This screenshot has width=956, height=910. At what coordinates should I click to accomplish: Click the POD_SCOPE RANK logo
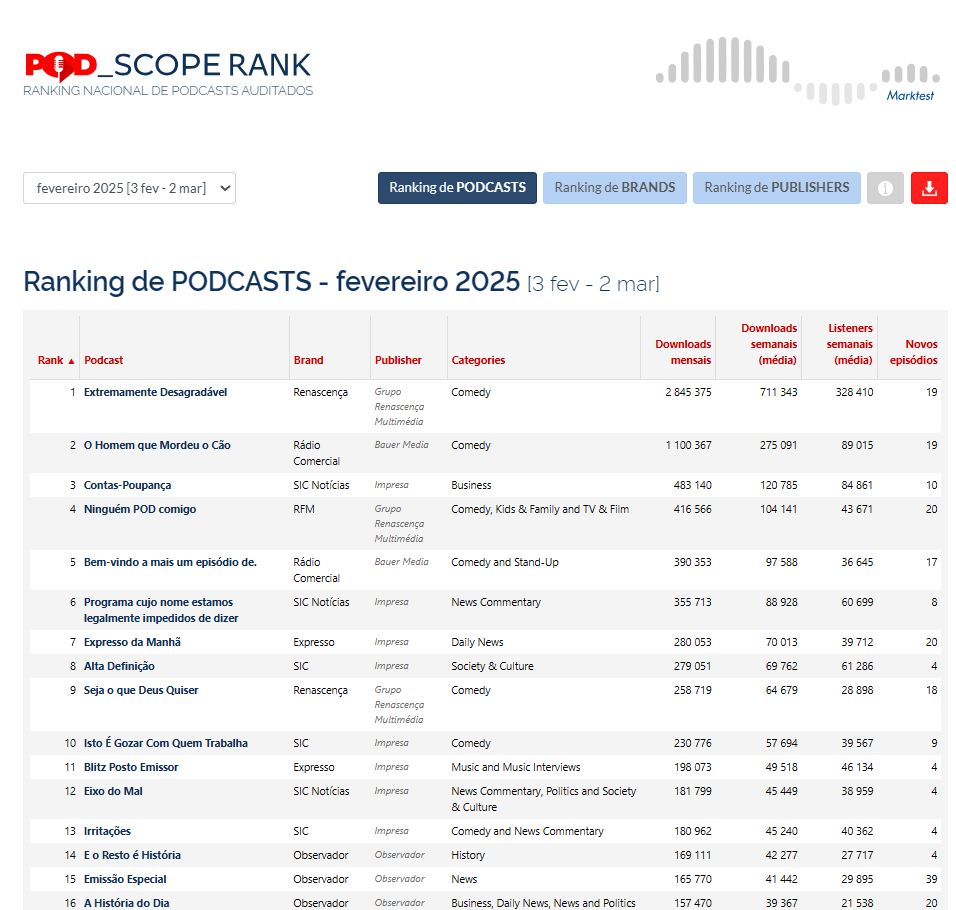pyautogui.click(x=168, y=73)
